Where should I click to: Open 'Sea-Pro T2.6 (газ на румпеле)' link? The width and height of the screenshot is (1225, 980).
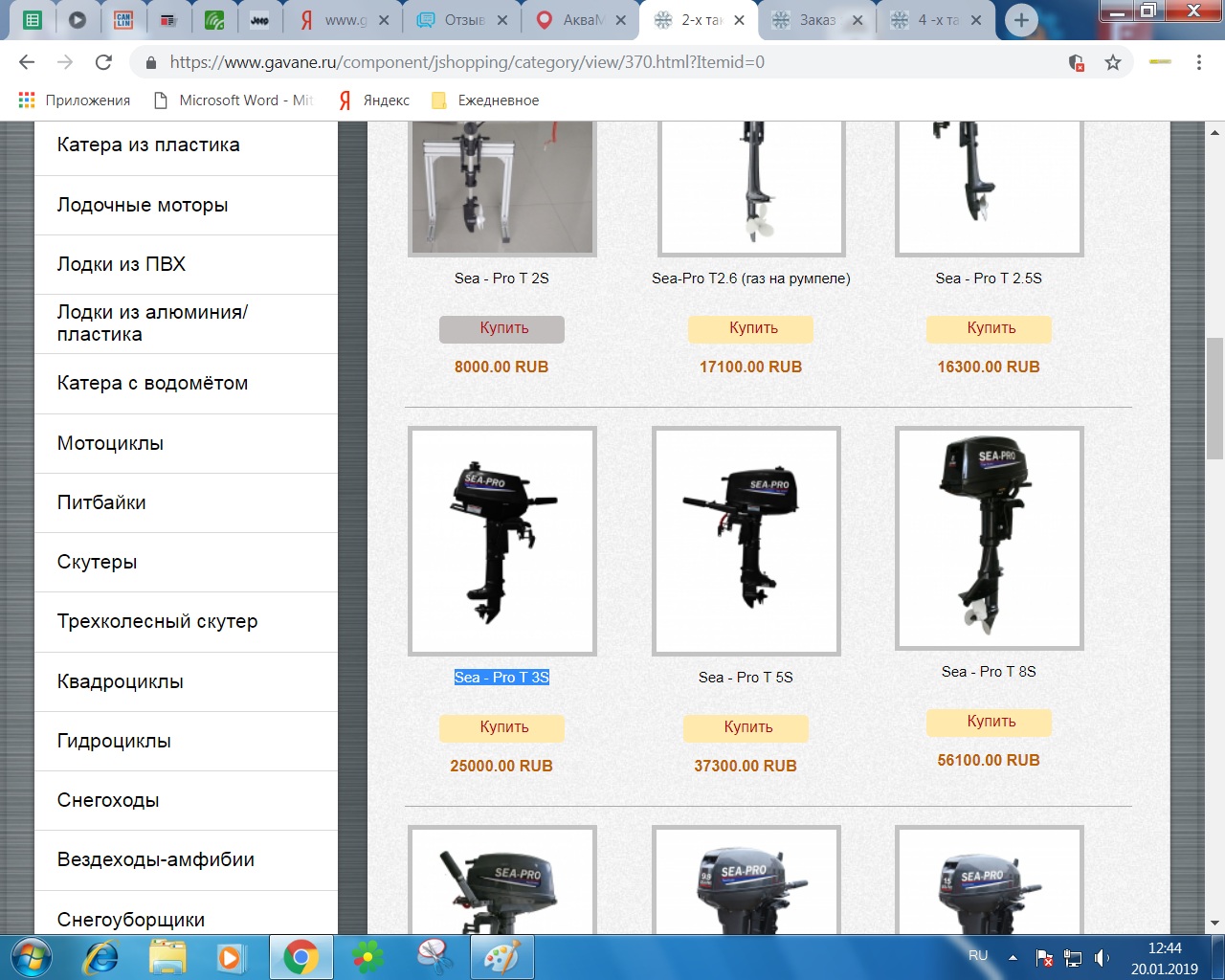coord(751,278)
